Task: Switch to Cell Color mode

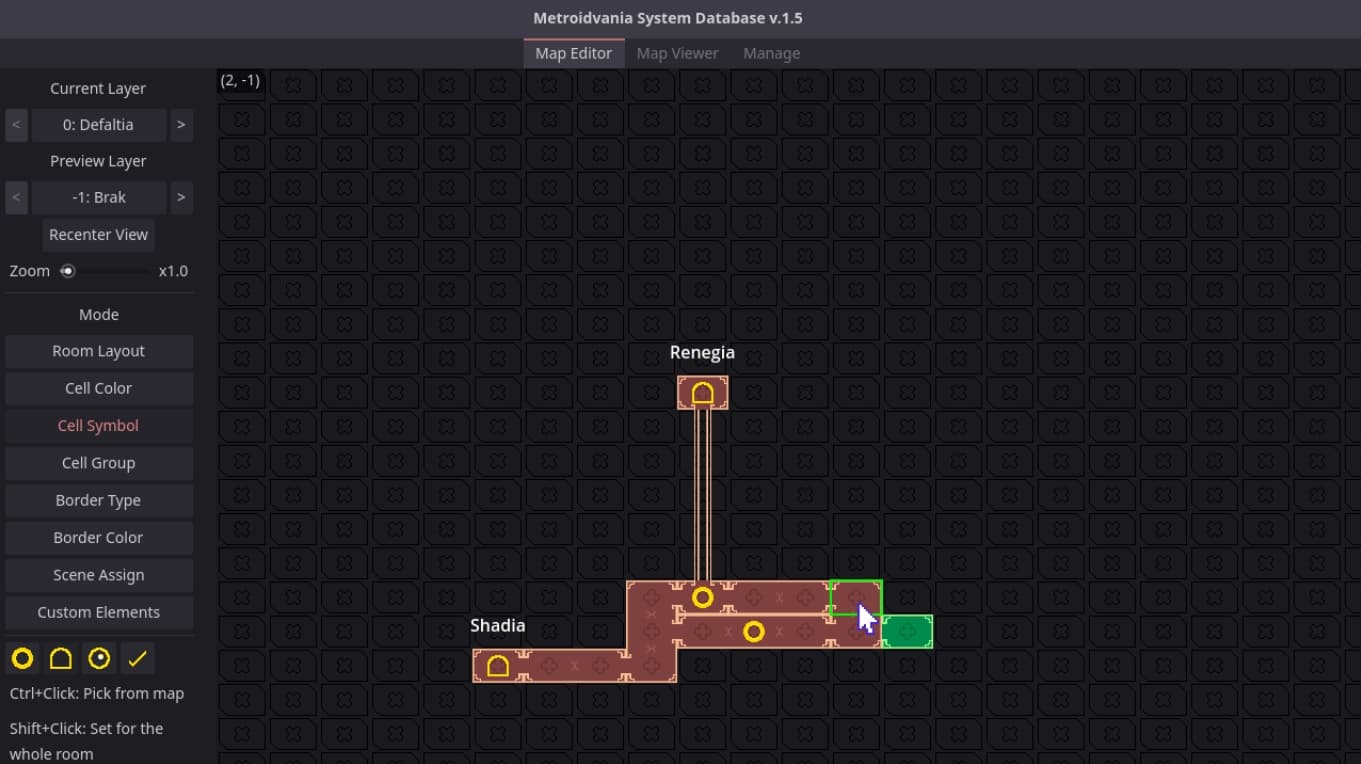Action: (98, 388)
